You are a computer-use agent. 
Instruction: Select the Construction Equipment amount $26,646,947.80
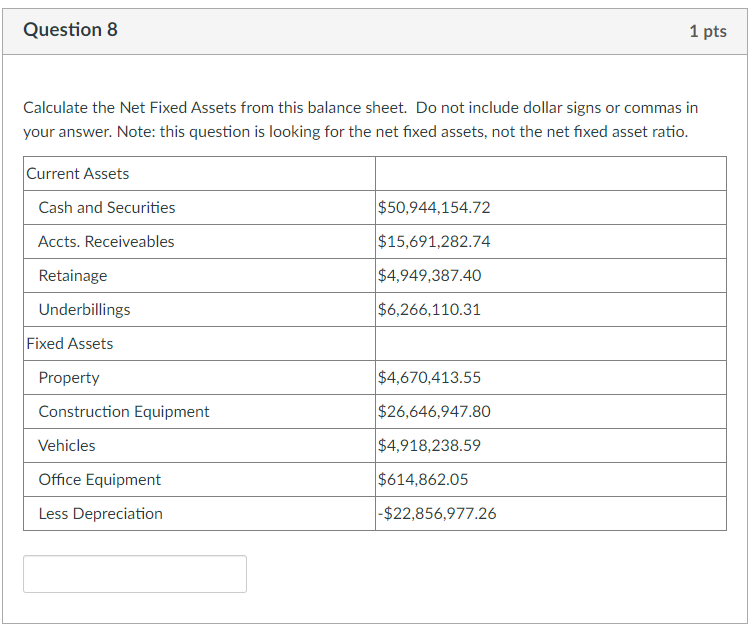click(x=434, y=411)
